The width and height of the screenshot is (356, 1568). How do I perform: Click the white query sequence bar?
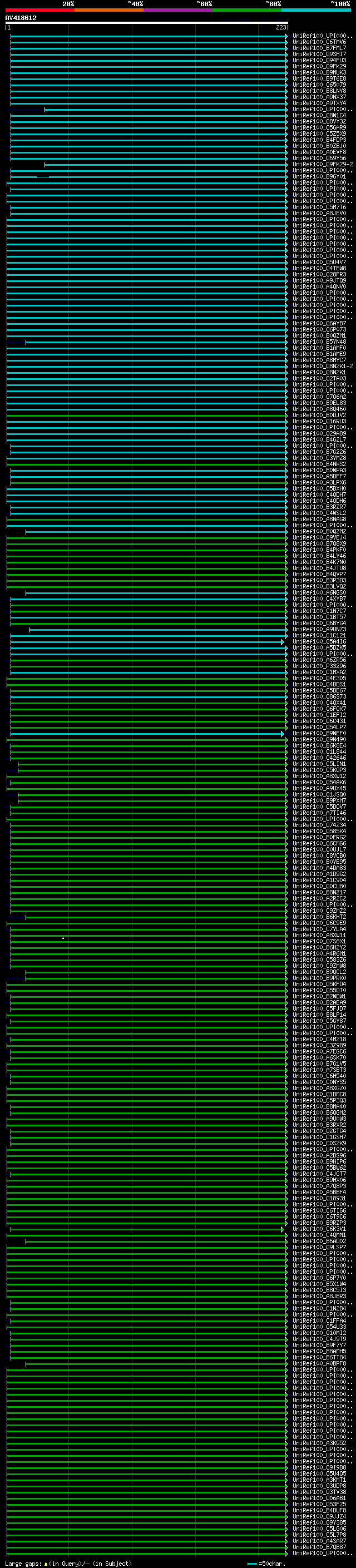pyautogui.click(x=147, y=23)
